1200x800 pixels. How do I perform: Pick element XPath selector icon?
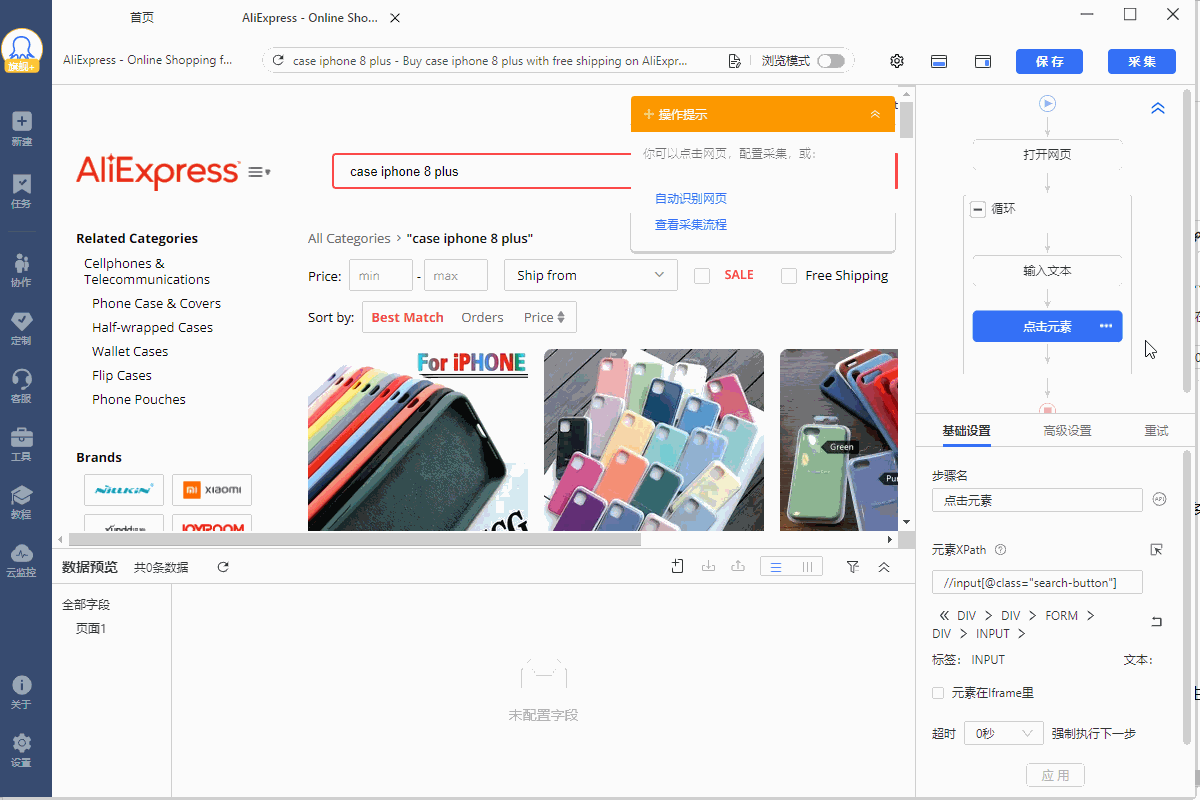tap(1157, 549)
